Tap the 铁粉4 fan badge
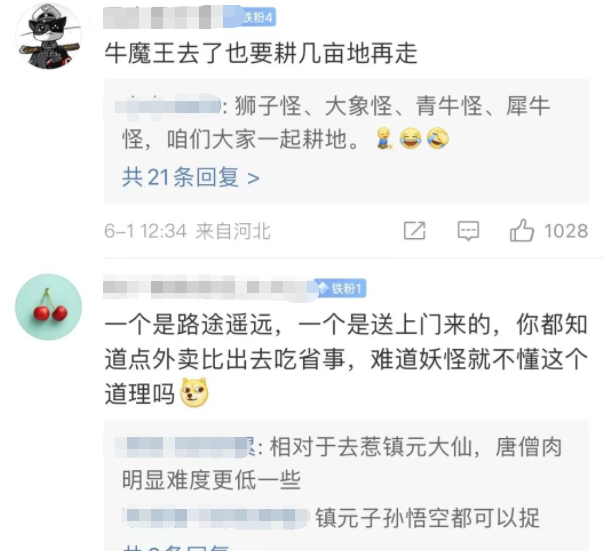Viewport: 604px width, 551px height. click(x=257, y=17)
